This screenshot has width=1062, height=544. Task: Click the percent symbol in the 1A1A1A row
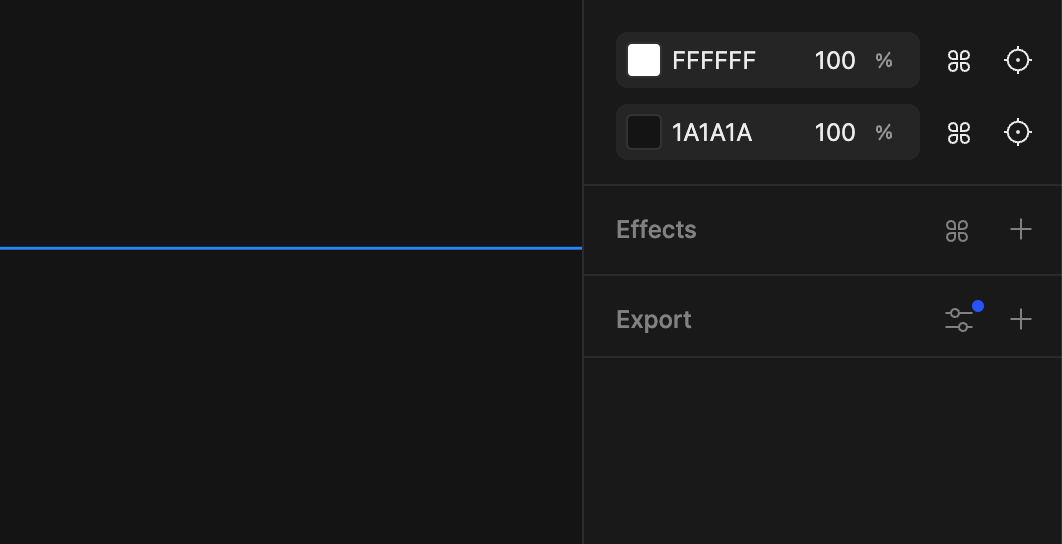(884, 133)
